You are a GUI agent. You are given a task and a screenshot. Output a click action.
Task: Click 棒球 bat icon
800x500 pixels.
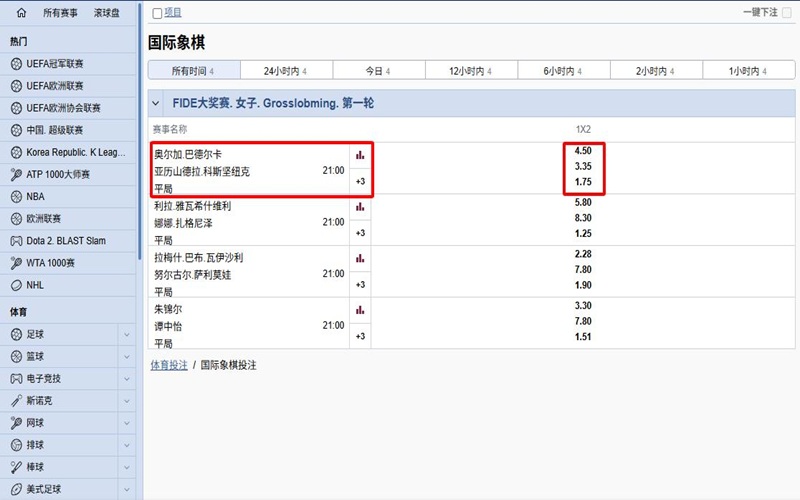[16, 467]
